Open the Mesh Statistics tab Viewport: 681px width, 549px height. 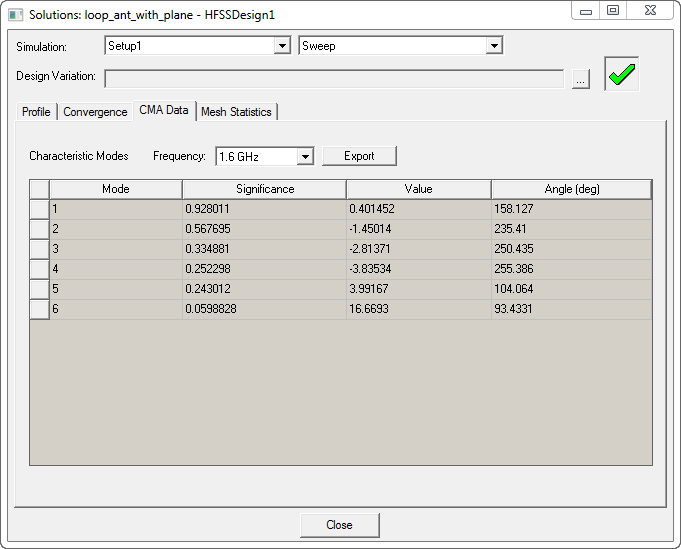(236, 112)
